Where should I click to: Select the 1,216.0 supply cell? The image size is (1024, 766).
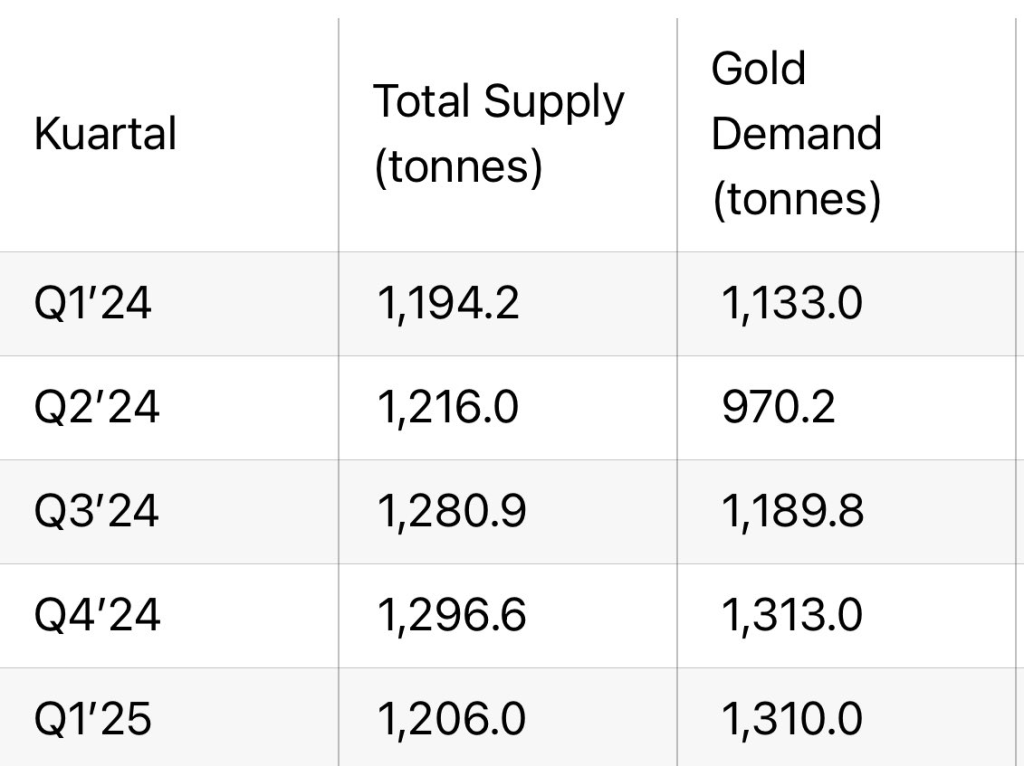447,407
